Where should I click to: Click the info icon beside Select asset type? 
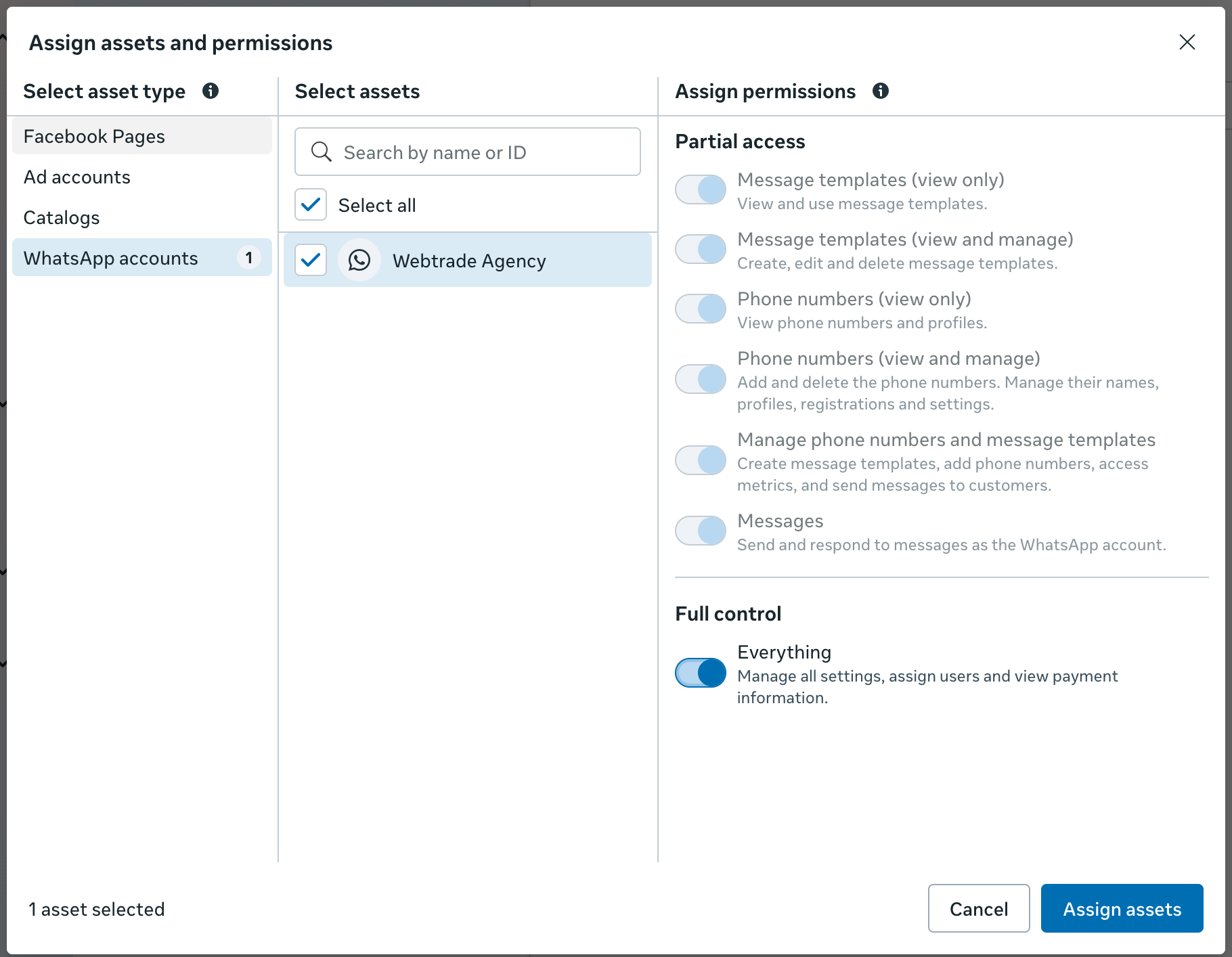(x=211, y=91)
